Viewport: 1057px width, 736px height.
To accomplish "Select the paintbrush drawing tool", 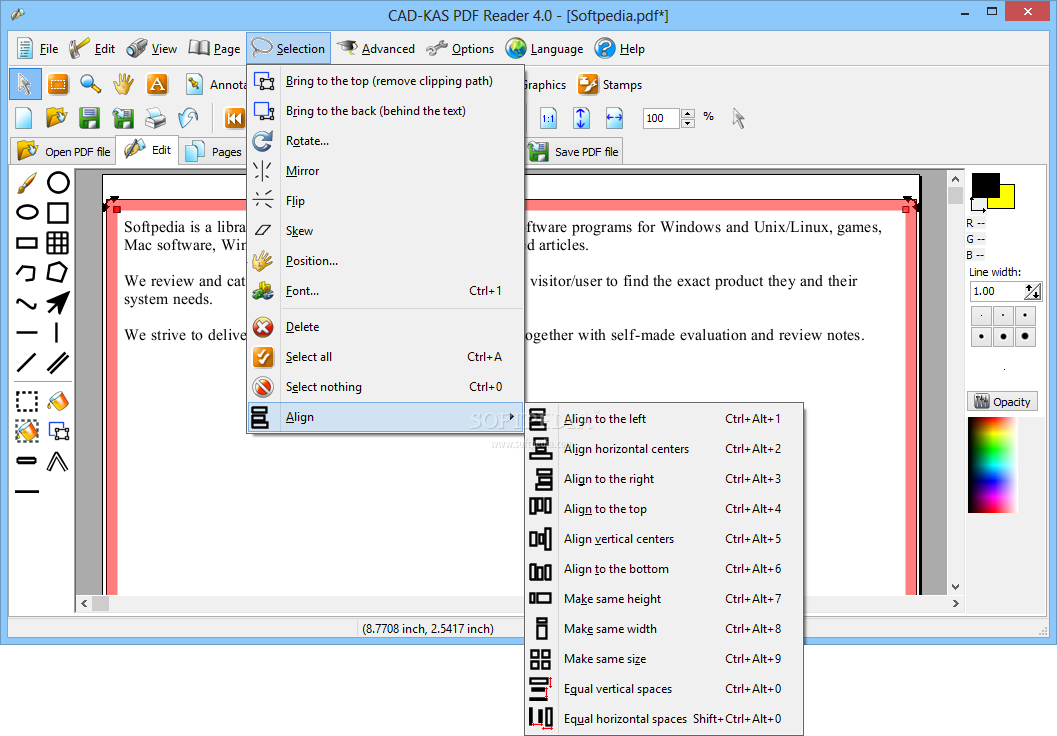I will pyautogui.click(x=26, y=183).
